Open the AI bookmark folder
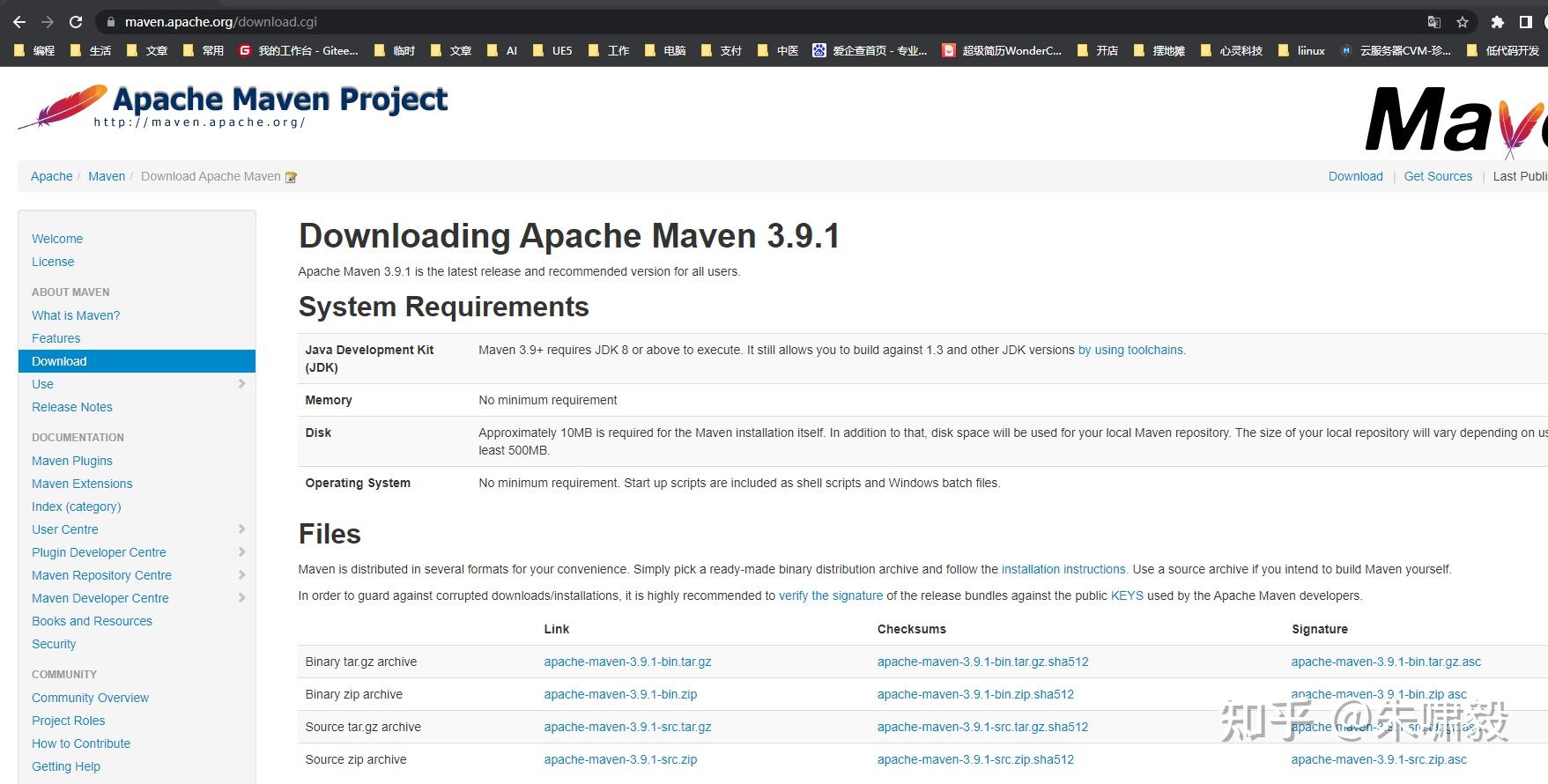Screen dimensions: 1548x784 501,51
